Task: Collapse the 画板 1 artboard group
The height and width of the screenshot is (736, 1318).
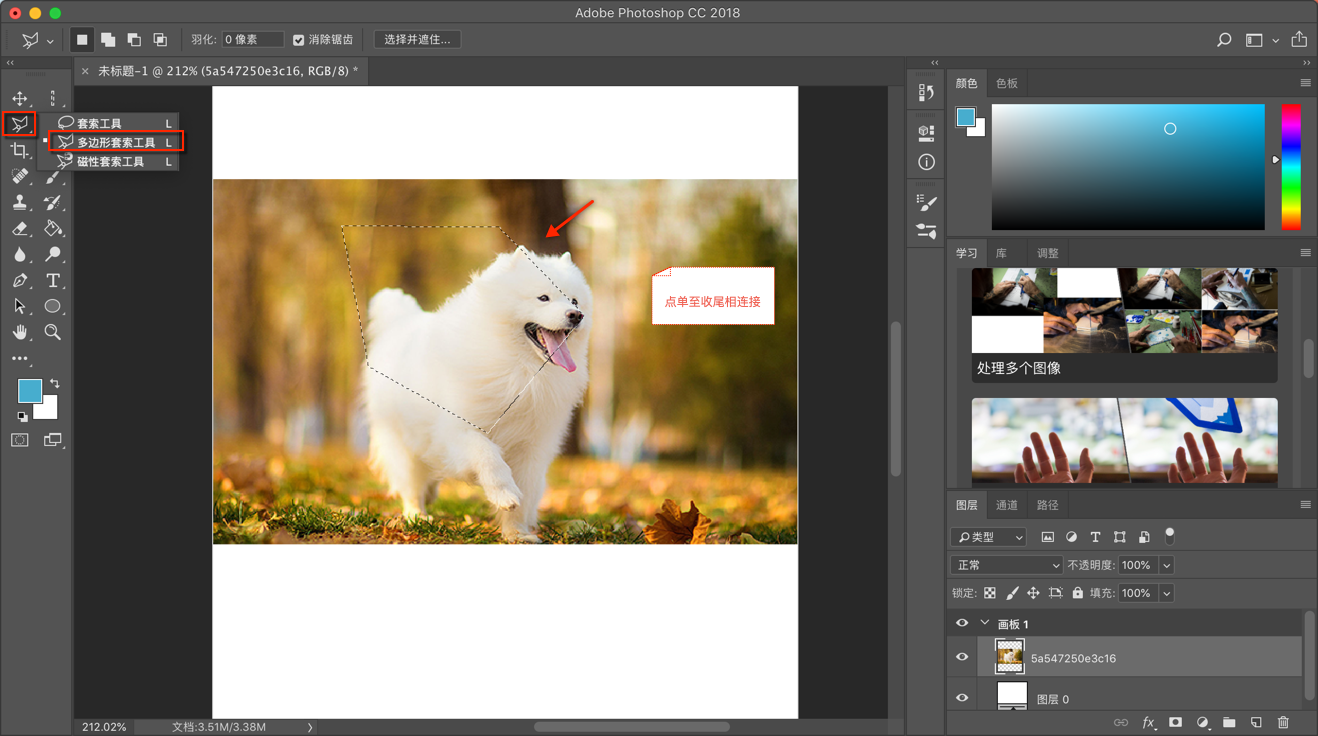Action: [x=985, y=623]
